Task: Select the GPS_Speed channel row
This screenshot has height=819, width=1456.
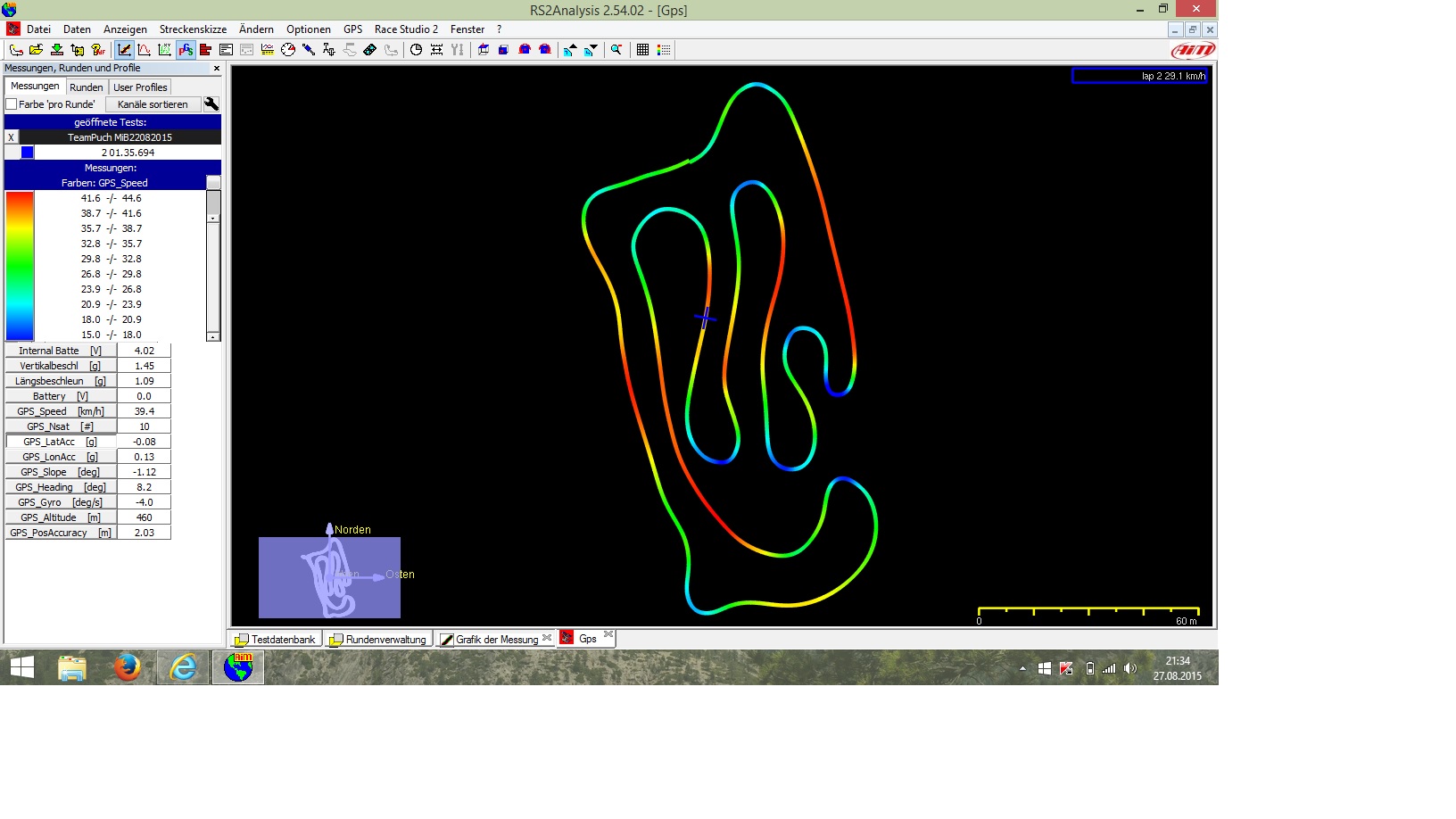Action: tap(61, 411)
